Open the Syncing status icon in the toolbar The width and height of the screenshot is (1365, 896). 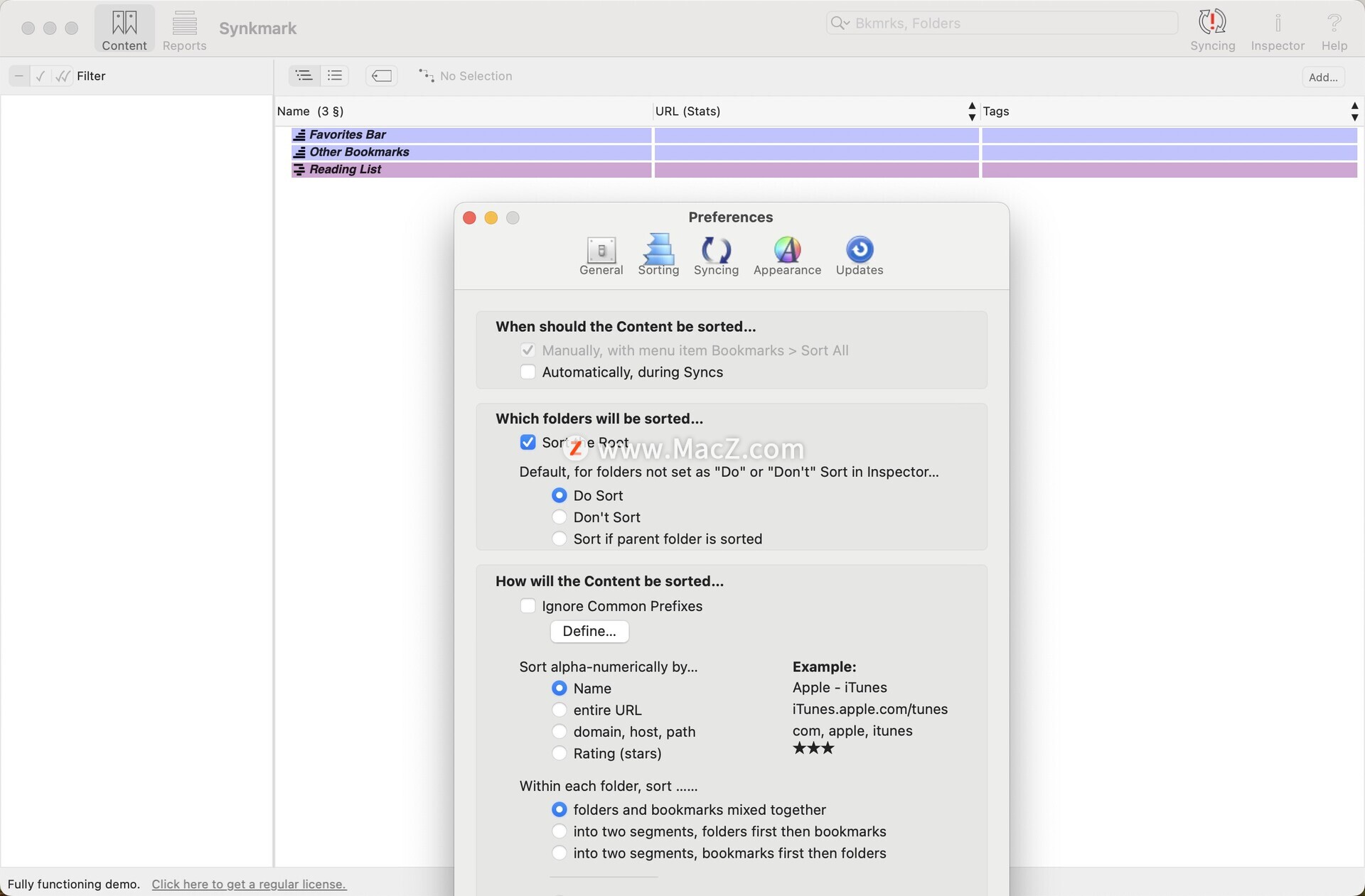point(1212,29)
